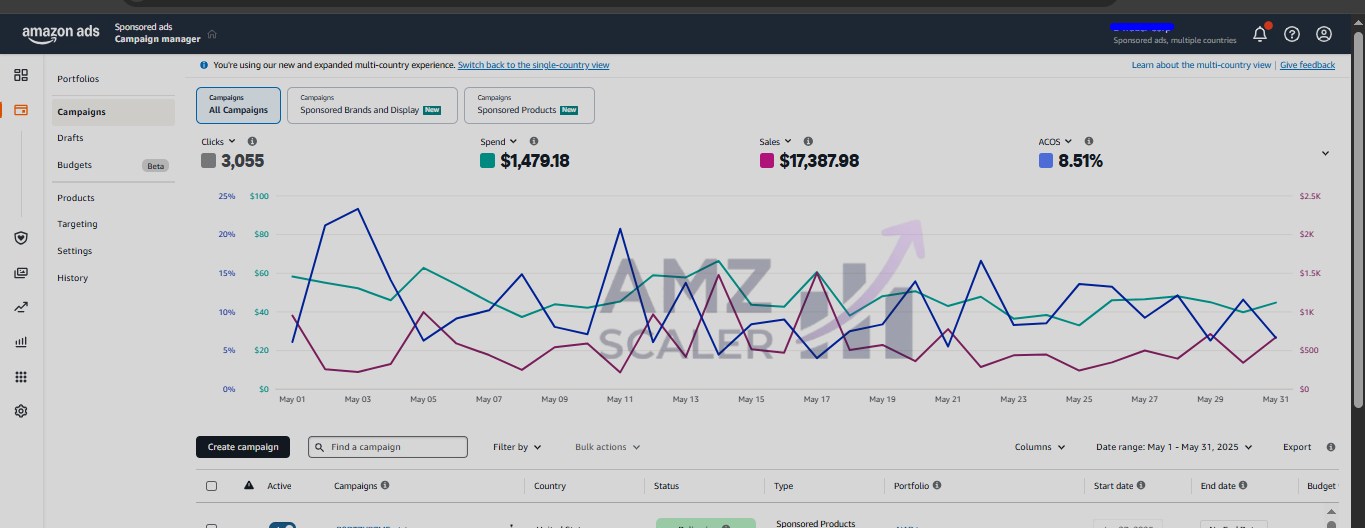This screenshot has height=528, width=1365.
Task: Click info icon next to Clicks metric
Action: point(252,142)
